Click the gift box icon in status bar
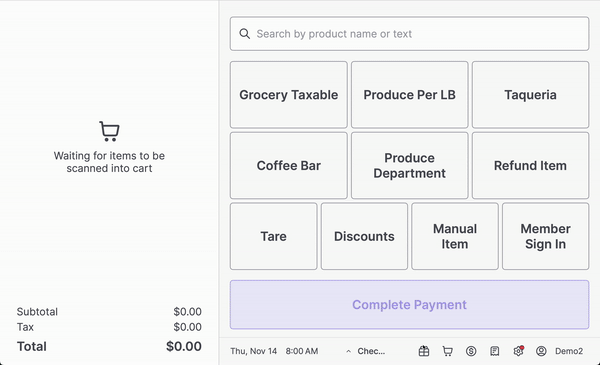This screenshot has height=365, width=600. coord(424,351)
